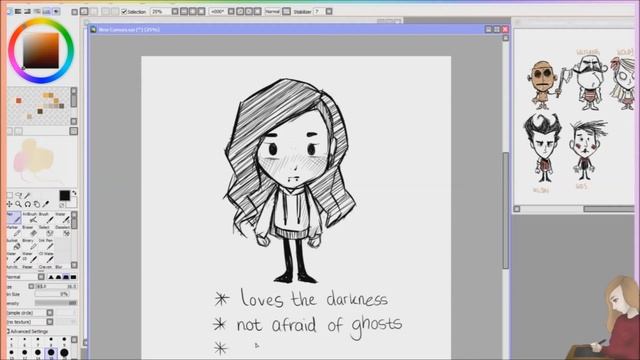
Task: Select the hand pan tool
Action: 36,204
